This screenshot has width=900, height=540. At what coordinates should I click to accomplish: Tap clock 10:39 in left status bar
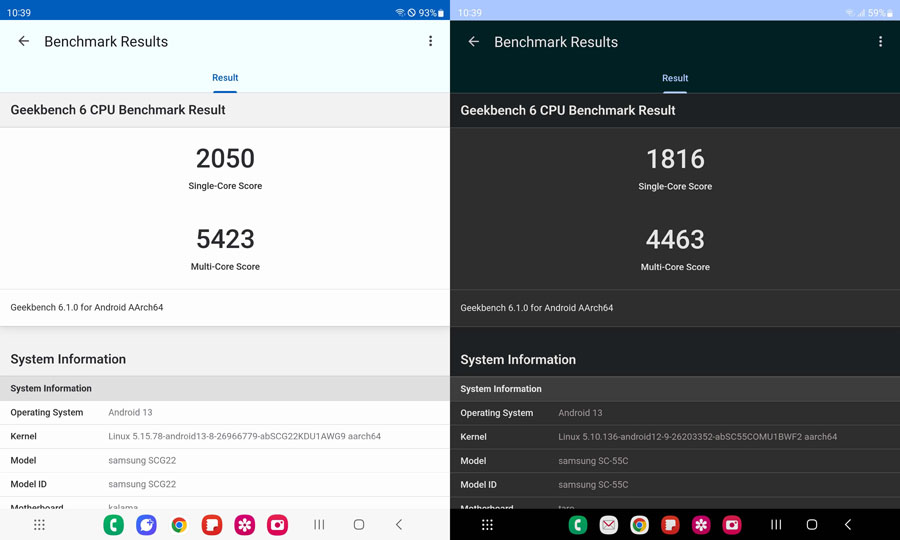[x=19, y=13]
